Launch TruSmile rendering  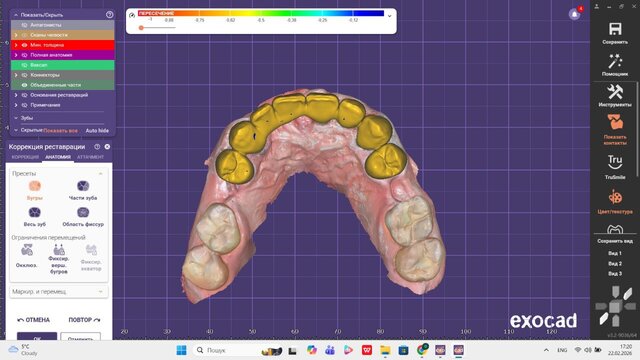click(x=615, y=162)
